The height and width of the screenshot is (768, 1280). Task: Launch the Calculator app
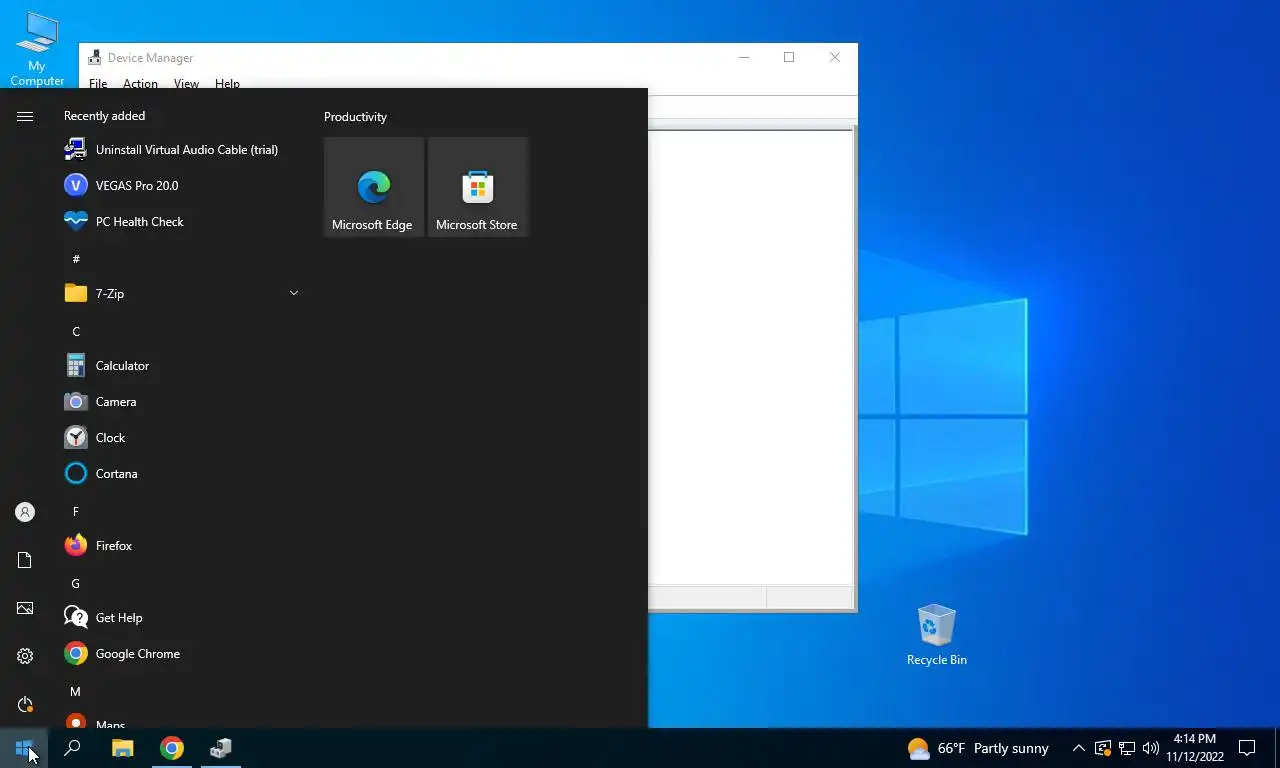[x=180, y=366]
